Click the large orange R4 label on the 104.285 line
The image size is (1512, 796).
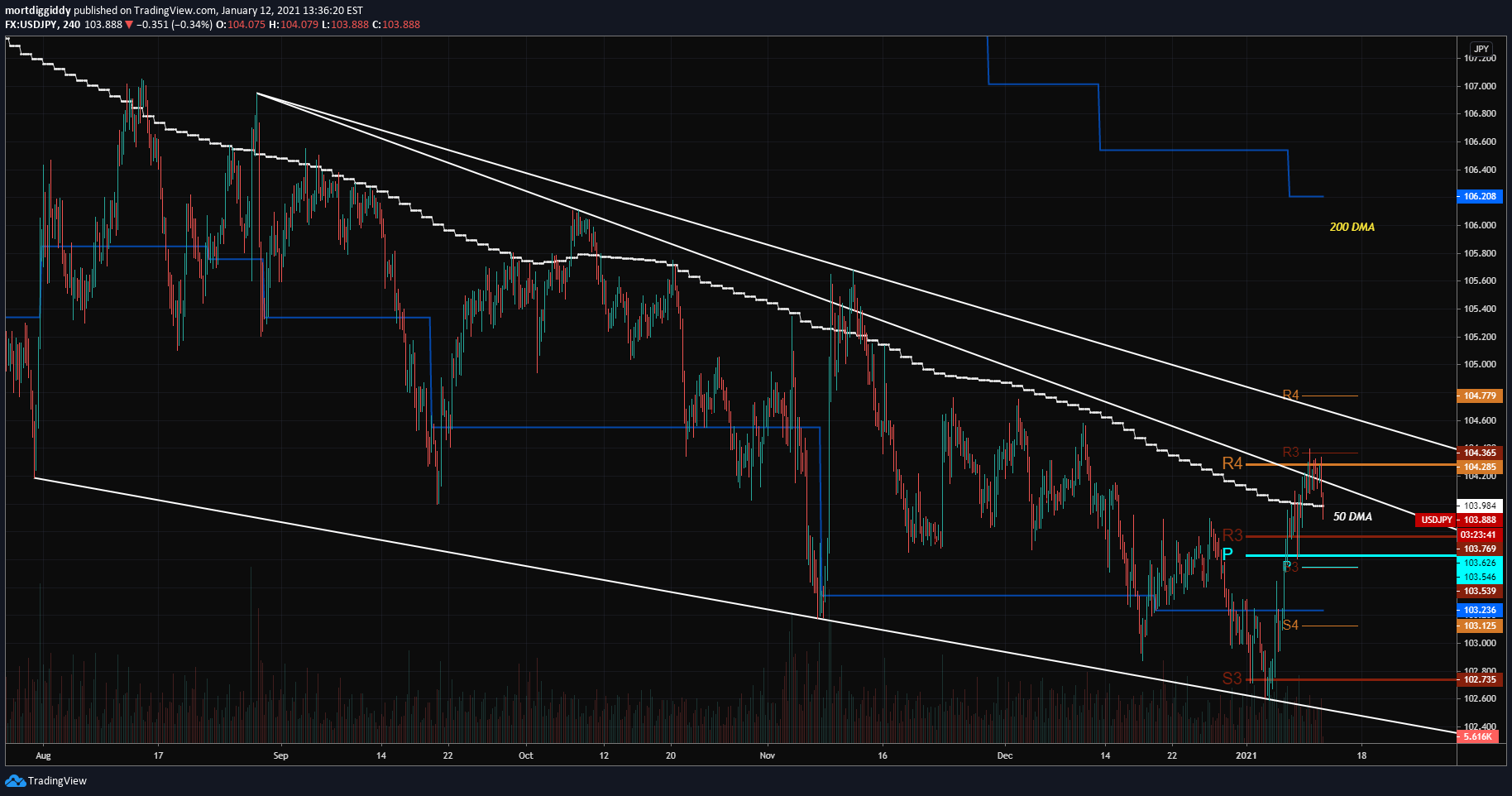pos(1232,463)
